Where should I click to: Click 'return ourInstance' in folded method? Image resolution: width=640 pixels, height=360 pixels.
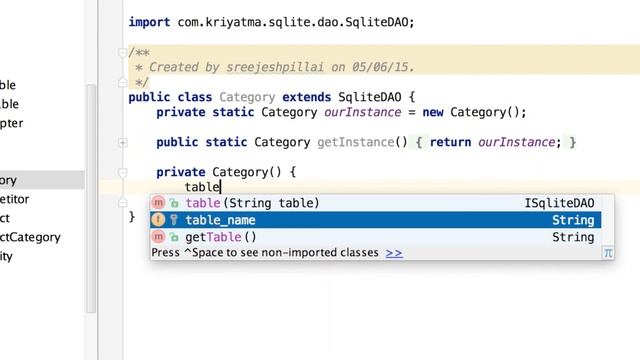[x=492, y=142]
